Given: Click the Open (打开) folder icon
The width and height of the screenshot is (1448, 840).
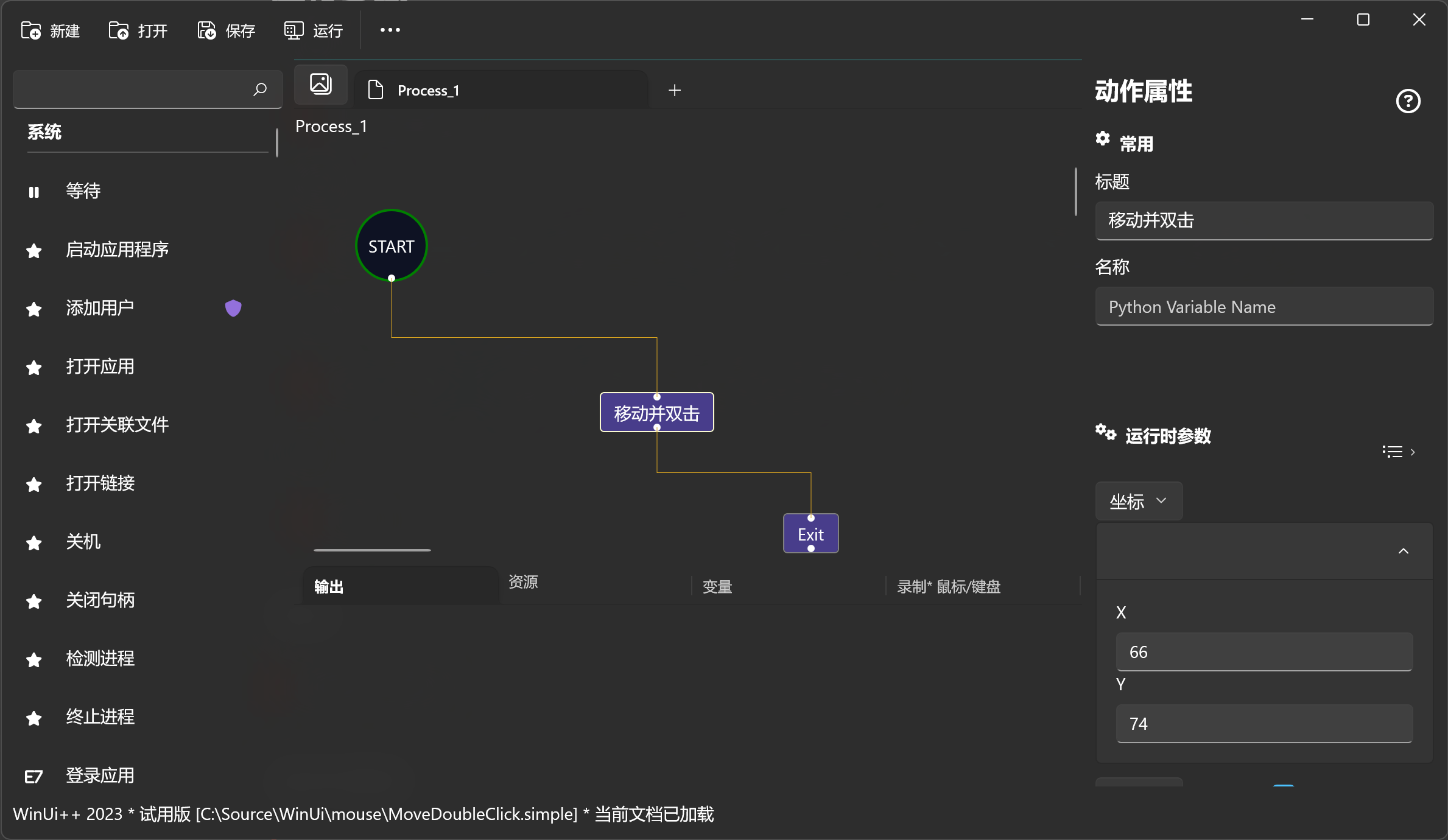Looking at the screenshot, I should tap(119, 30).
